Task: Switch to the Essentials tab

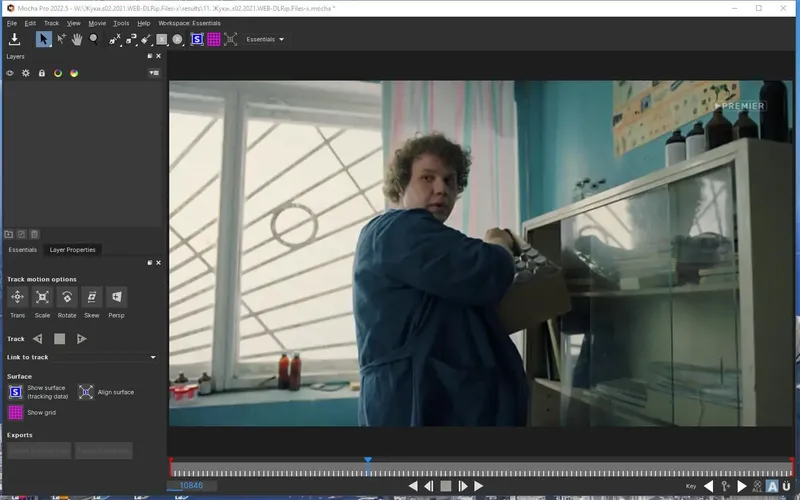Action: [x=22, y=249]
